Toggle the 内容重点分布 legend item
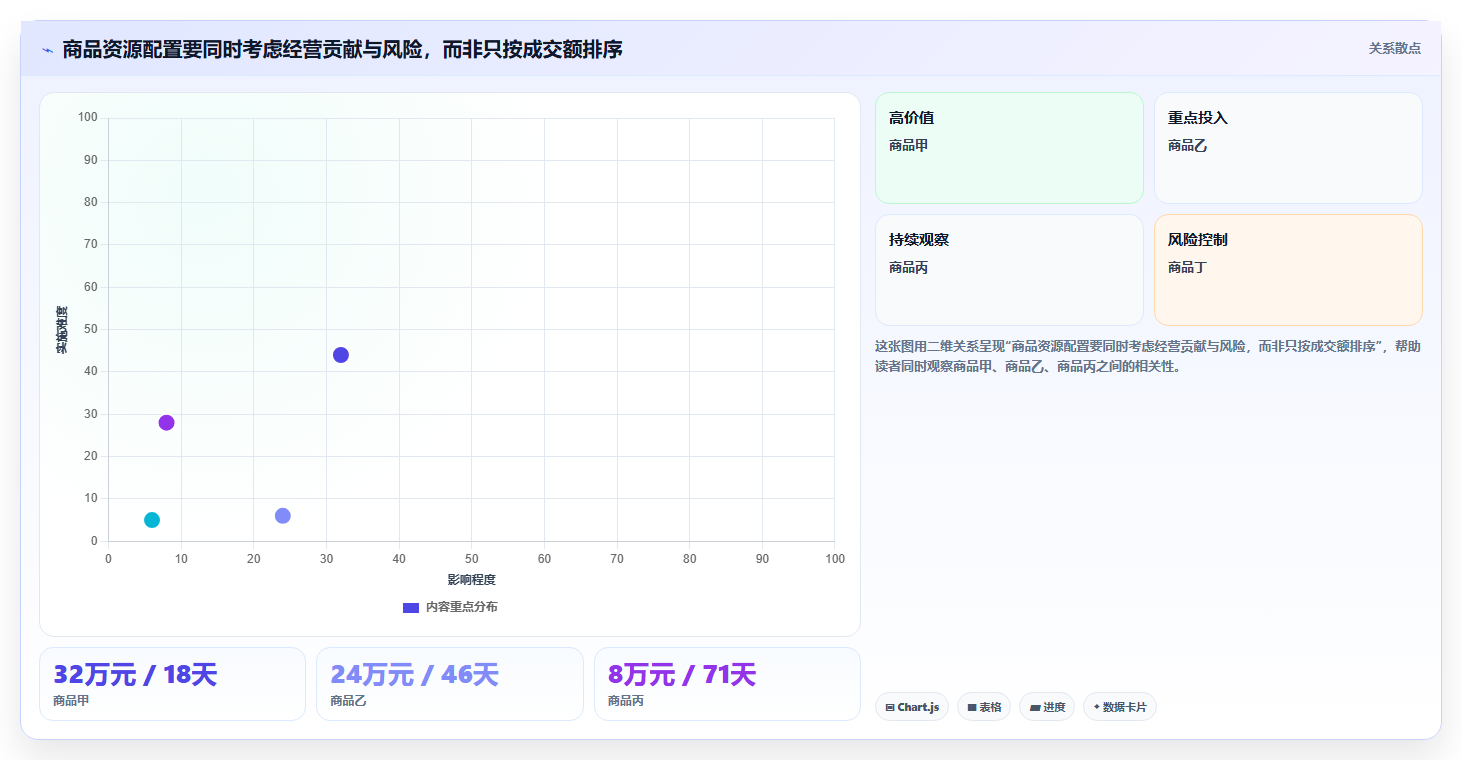 450,607
